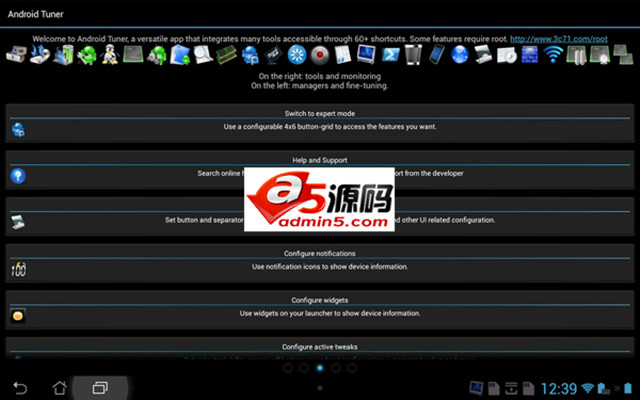Open the http://www.3c71.com/root link

pos(559,39)
